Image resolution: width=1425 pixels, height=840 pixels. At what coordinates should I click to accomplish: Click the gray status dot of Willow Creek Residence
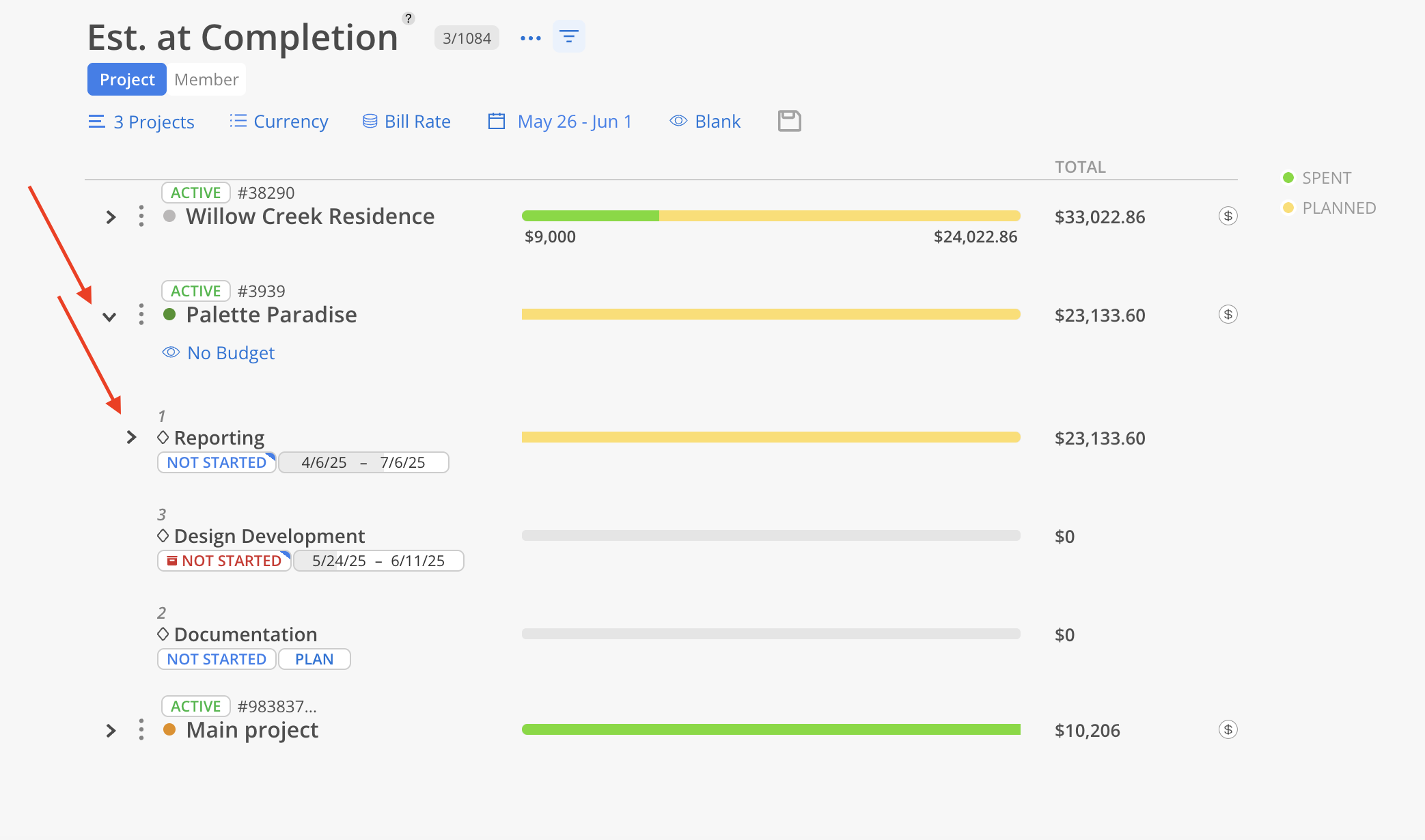pos(170,216)
